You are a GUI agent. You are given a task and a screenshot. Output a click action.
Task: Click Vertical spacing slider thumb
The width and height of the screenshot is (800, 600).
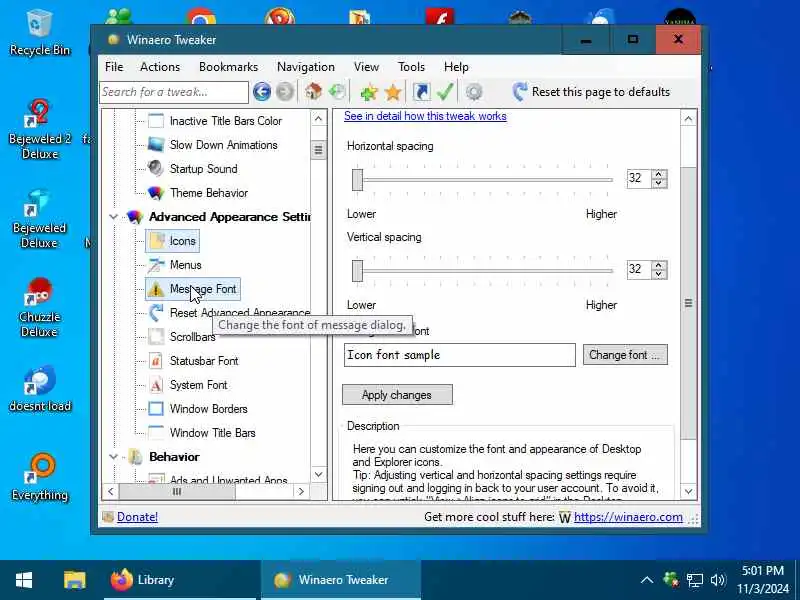(357, 271)
